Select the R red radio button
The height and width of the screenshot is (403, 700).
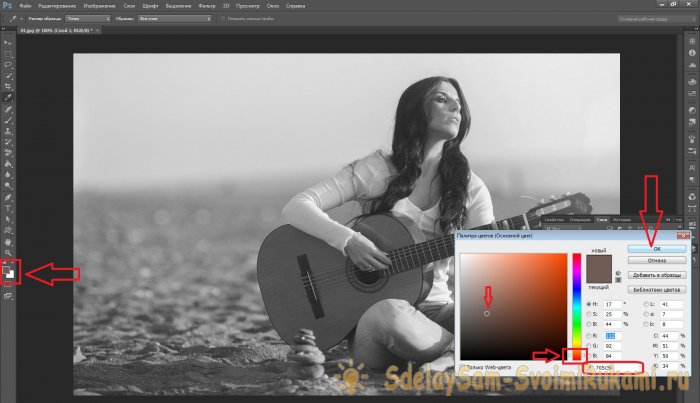pyautogui.click(x=589, y=336)
